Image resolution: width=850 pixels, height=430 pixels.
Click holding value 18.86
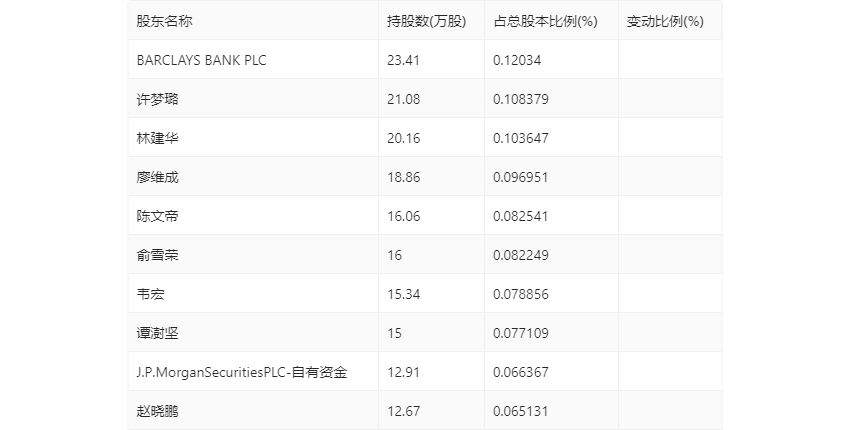click(x=403, y=177)
